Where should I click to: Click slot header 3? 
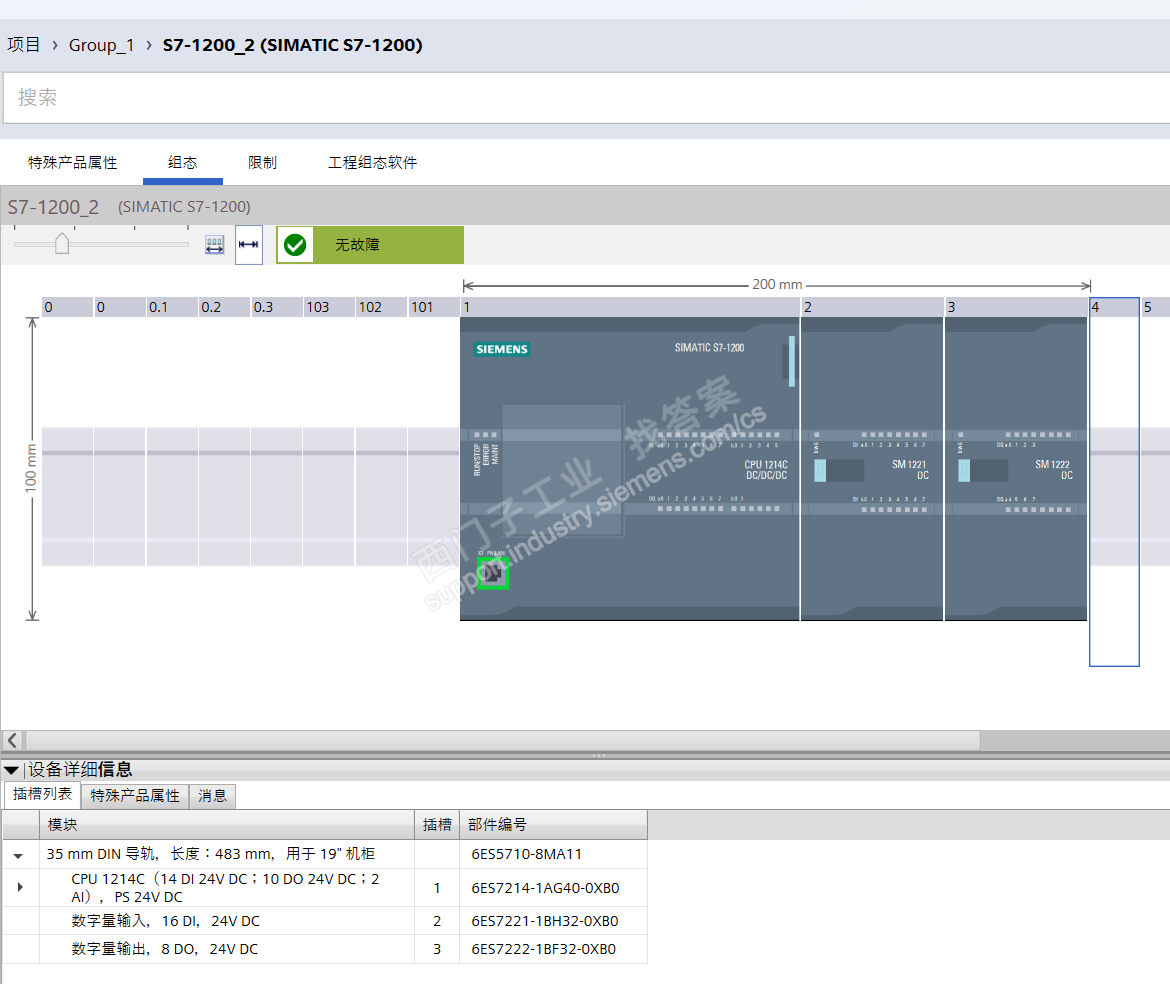[x=1016, y=307]
